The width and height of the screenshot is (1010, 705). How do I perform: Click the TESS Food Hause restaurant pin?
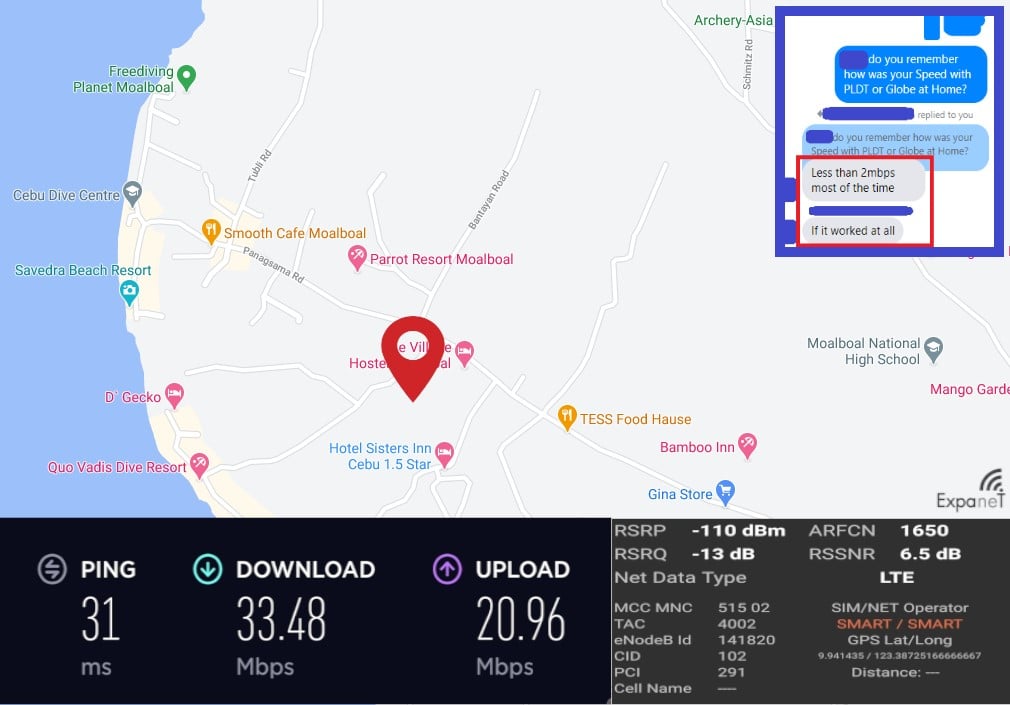(566, 418)
